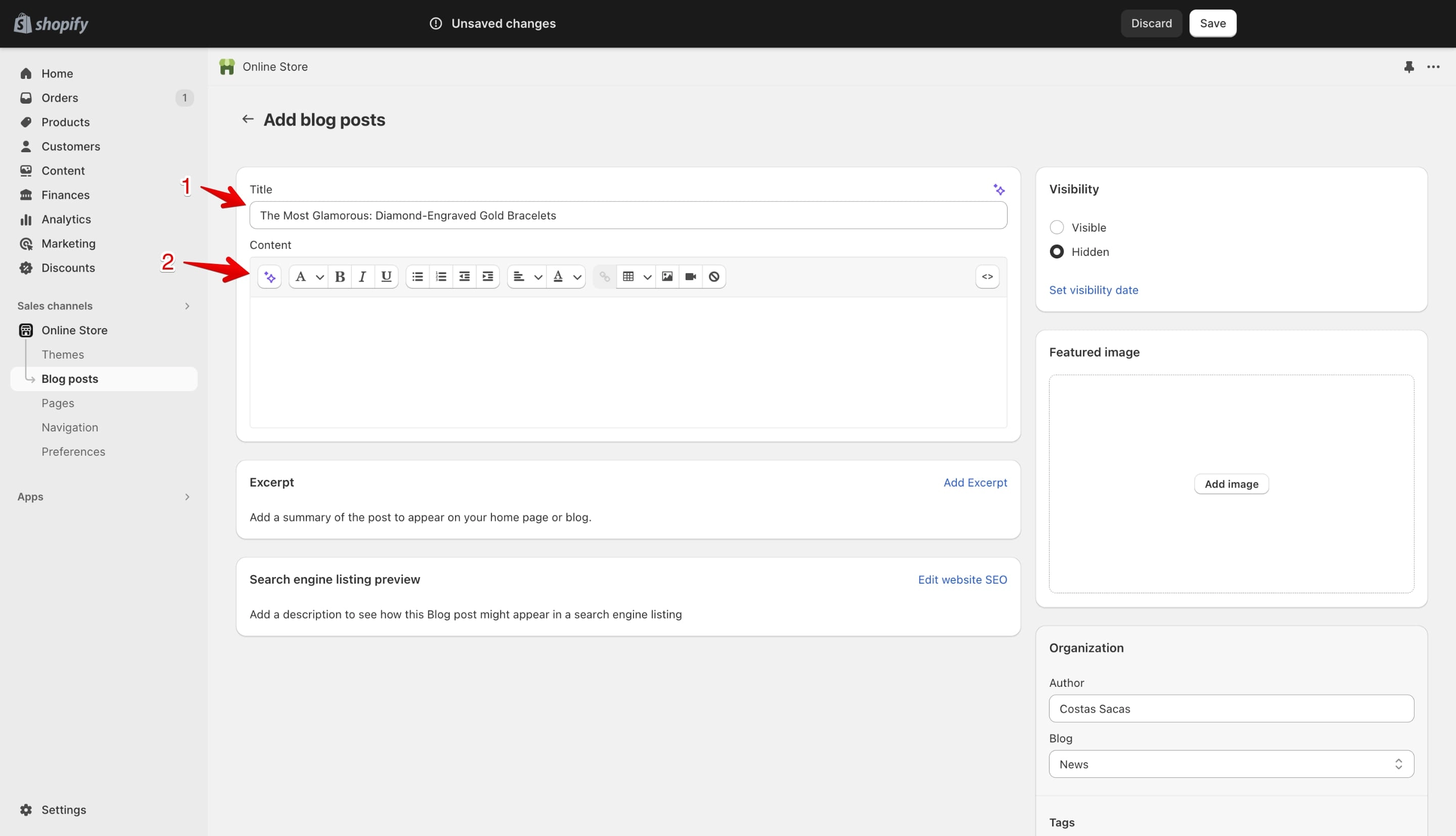The height and width of the screenshot is (836, 1456).
Task: Click the Finances bank icon
Action: pos(26,195)
